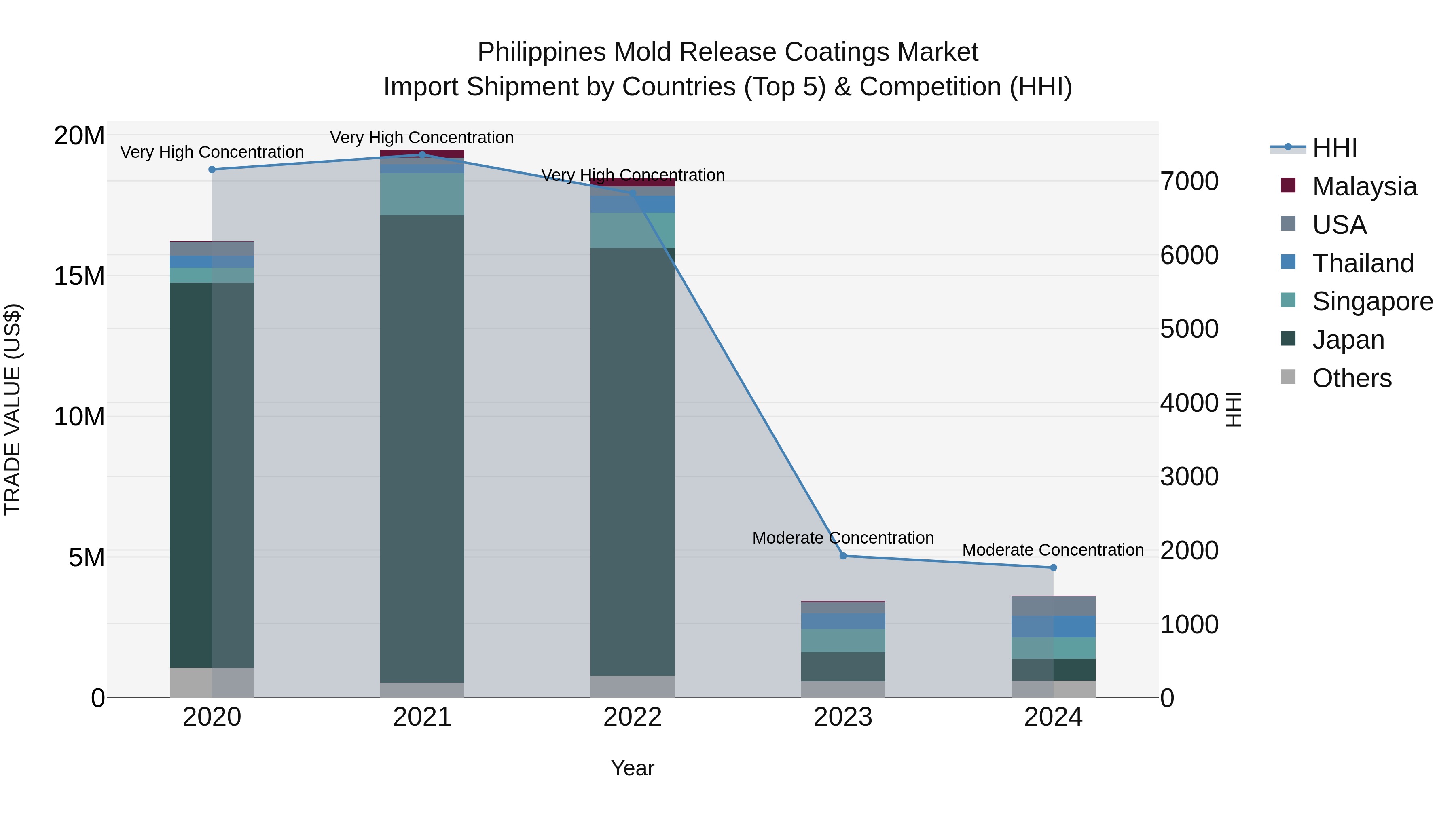Toggle the Singapore legend entry
Screen dimensions: 1456x819
click(1357, 301)
